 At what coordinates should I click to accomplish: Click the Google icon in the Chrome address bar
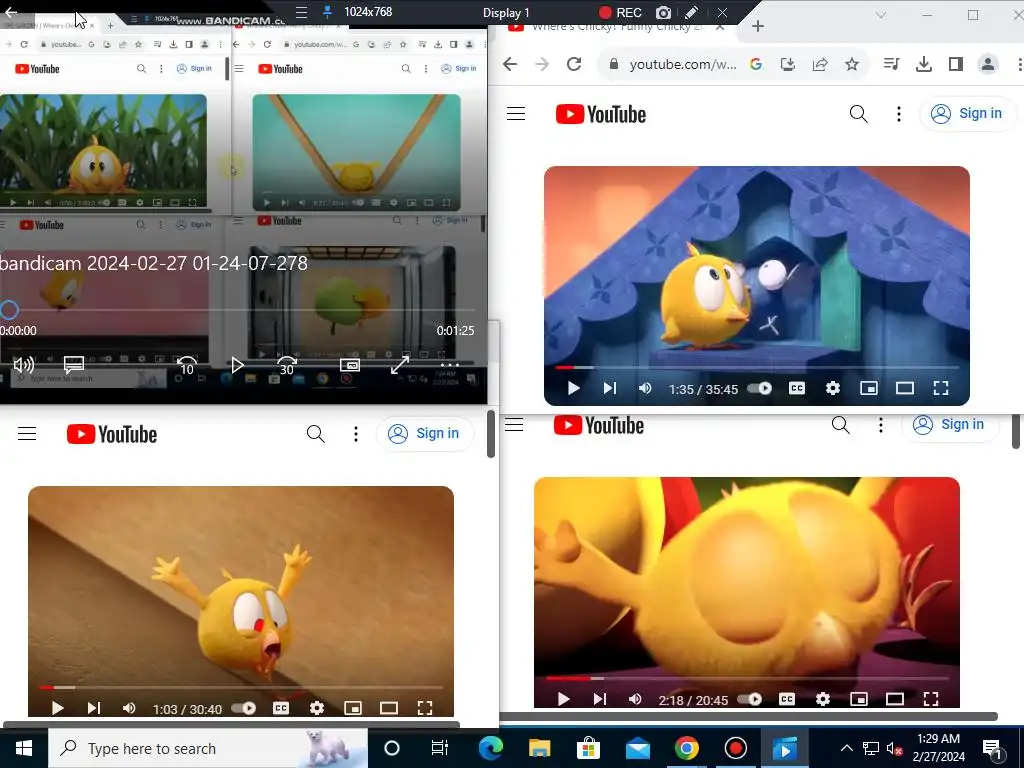tap(756, 64)
